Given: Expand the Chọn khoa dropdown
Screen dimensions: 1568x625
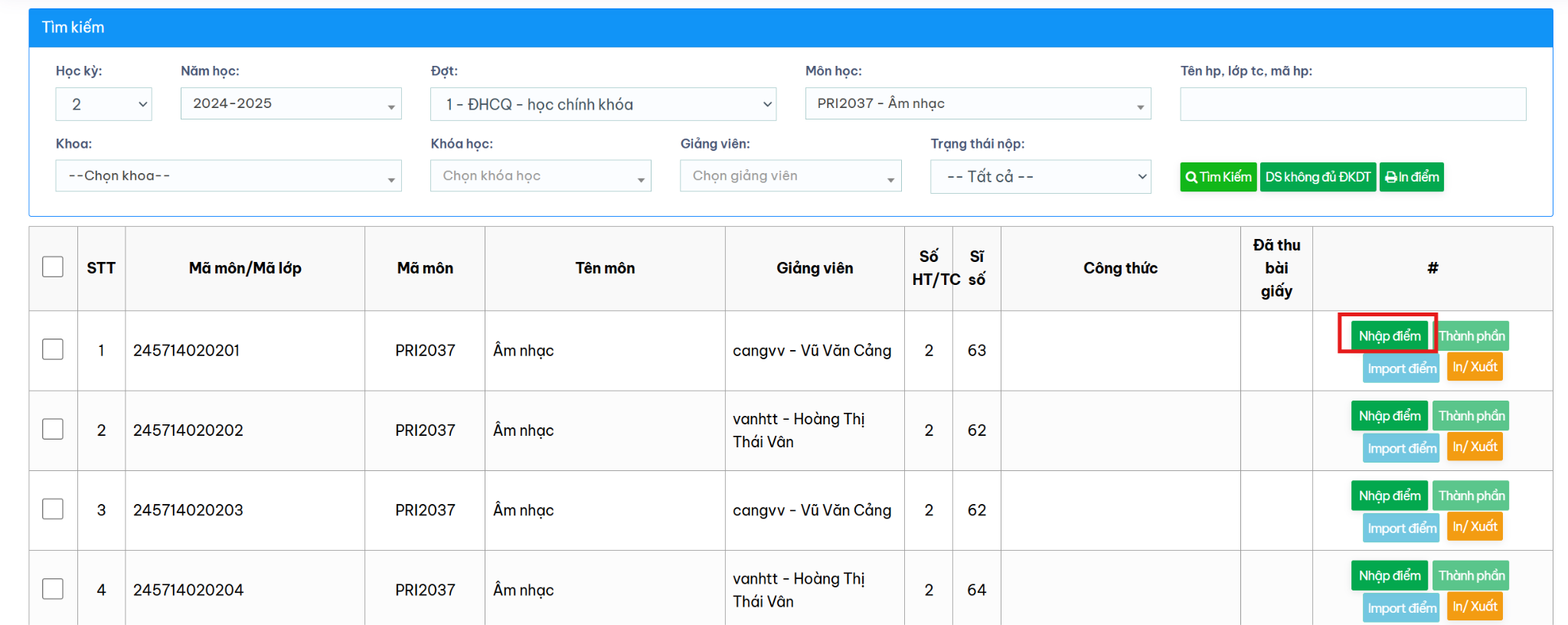Looking at the screenshot, I should [228, 175].
